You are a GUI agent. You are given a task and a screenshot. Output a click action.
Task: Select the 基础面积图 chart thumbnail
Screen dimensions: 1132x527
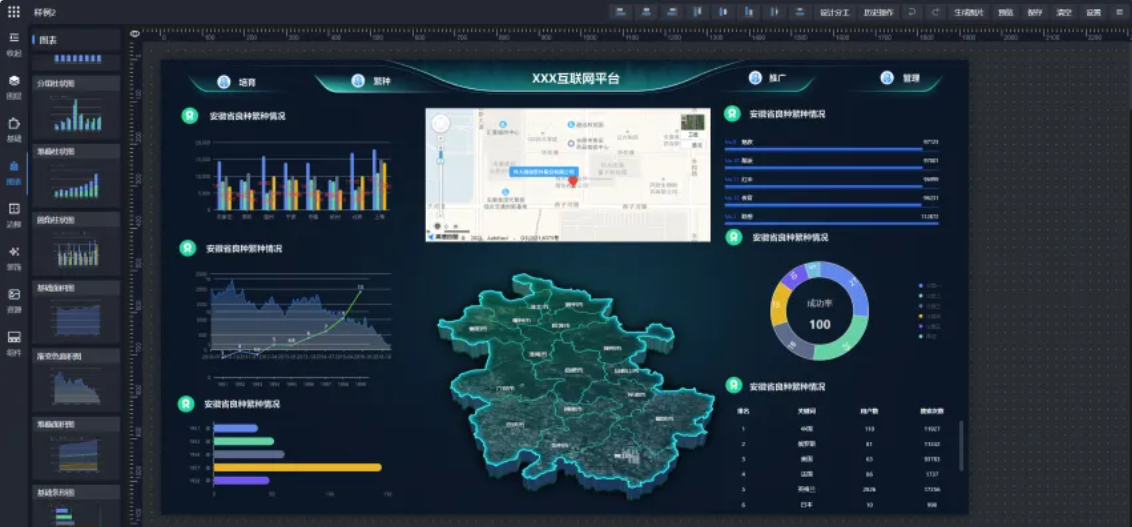coord(76,311)
